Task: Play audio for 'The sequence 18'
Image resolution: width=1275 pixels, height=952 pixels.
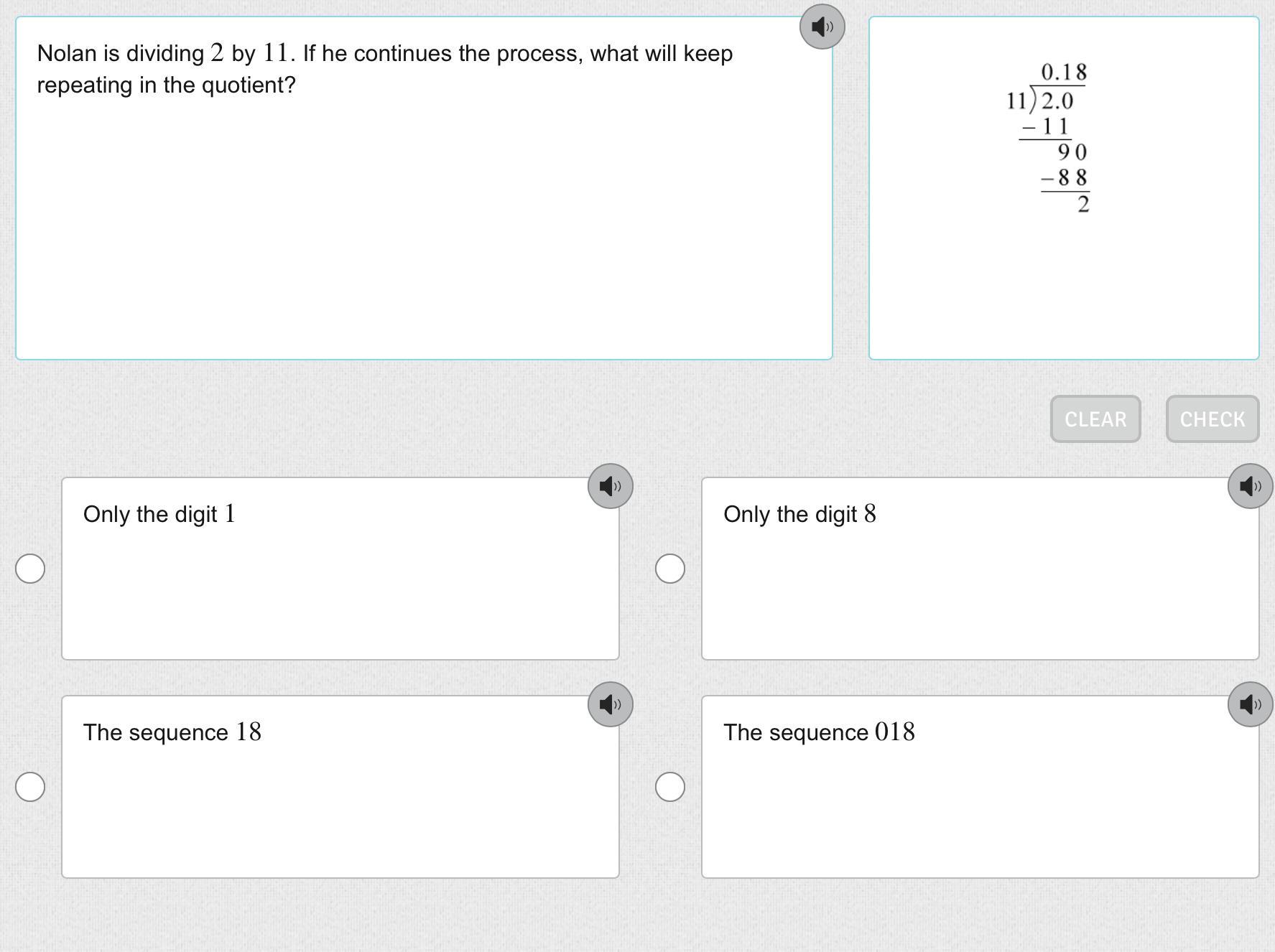Action: point(610,704)
